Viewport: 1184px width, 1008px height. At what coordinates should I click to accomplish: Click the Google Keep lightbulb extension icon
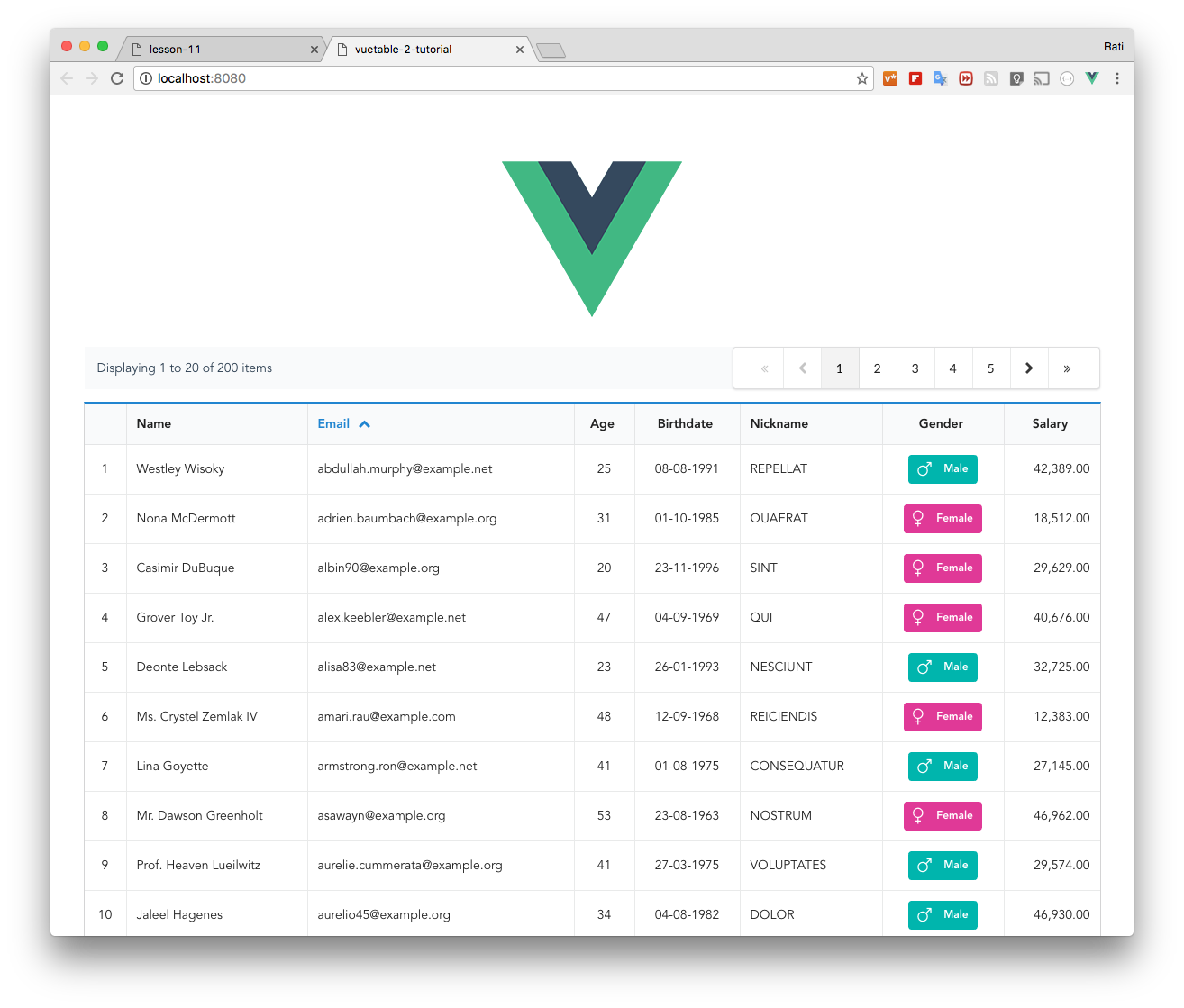pyautogui.click(x=1016, y=78)
